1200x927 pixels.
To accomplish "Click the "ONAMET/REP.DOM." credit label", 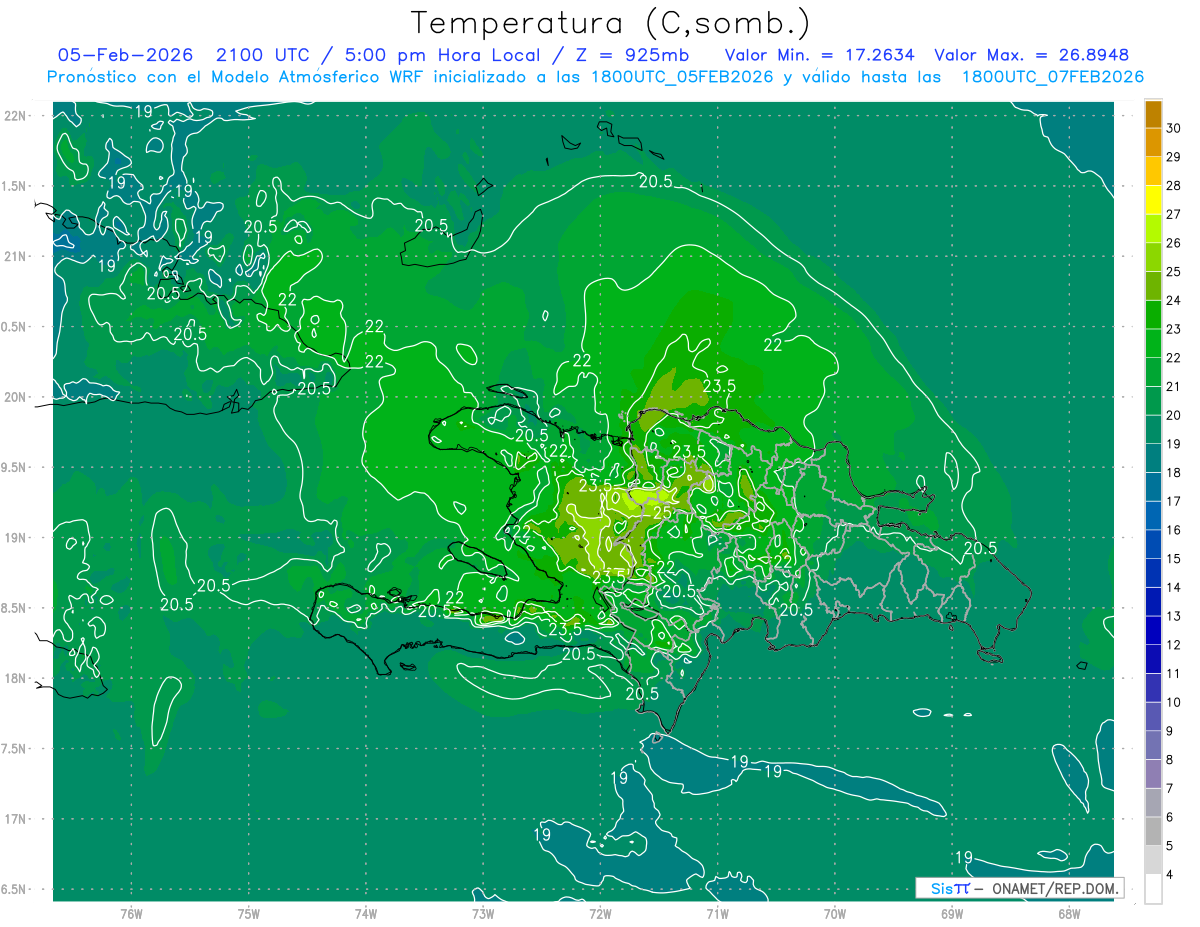I will click(1056, 888).
